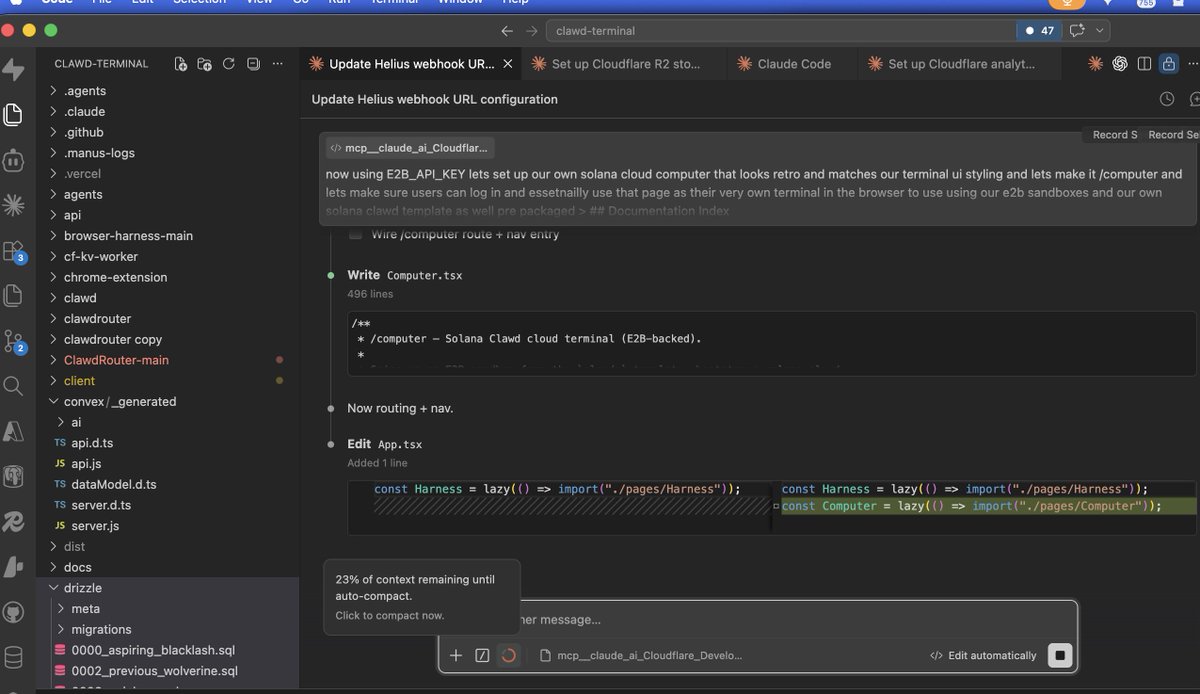Click the mcp__claude_ai_Cloudflar chip in prompt
This screenshot has height=694, width=1200.
pos(409,148)
